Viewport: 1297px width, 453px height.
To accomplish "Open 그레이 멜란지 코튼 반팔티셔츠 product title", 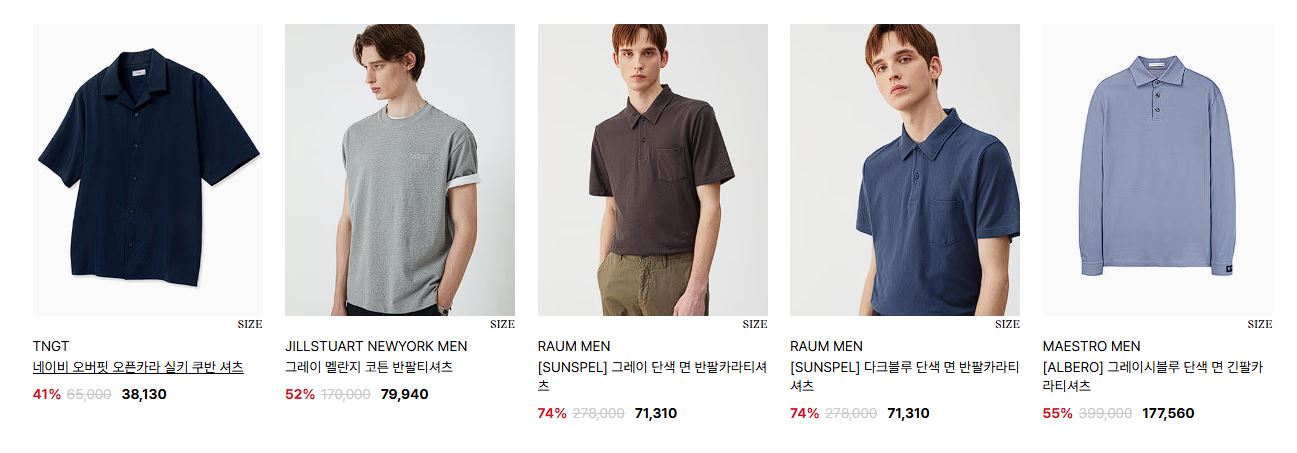I will click(x=369, y=367).
